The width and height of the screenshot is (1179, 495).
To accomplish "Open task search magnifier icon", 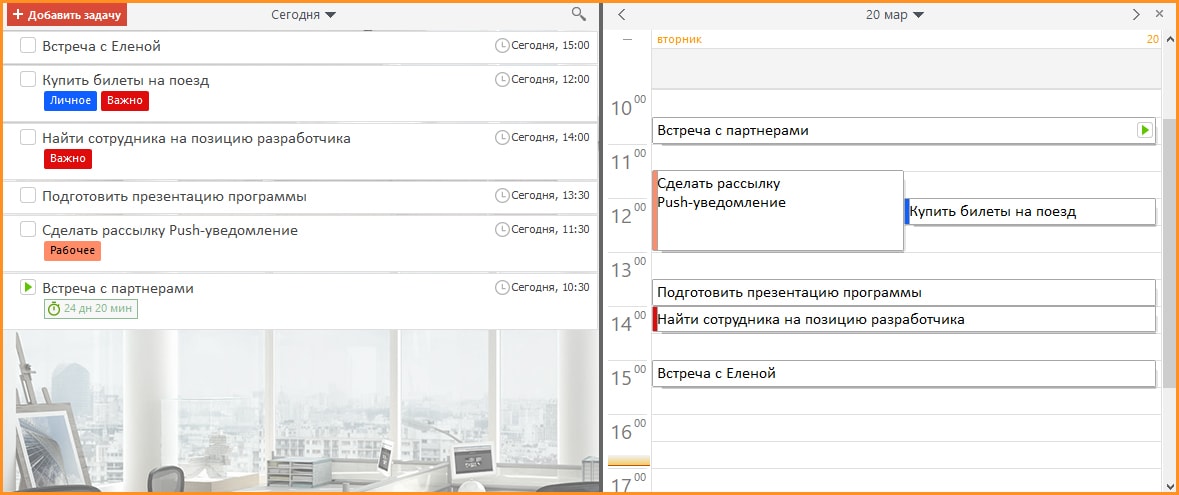I will click(x=578, y=14).
